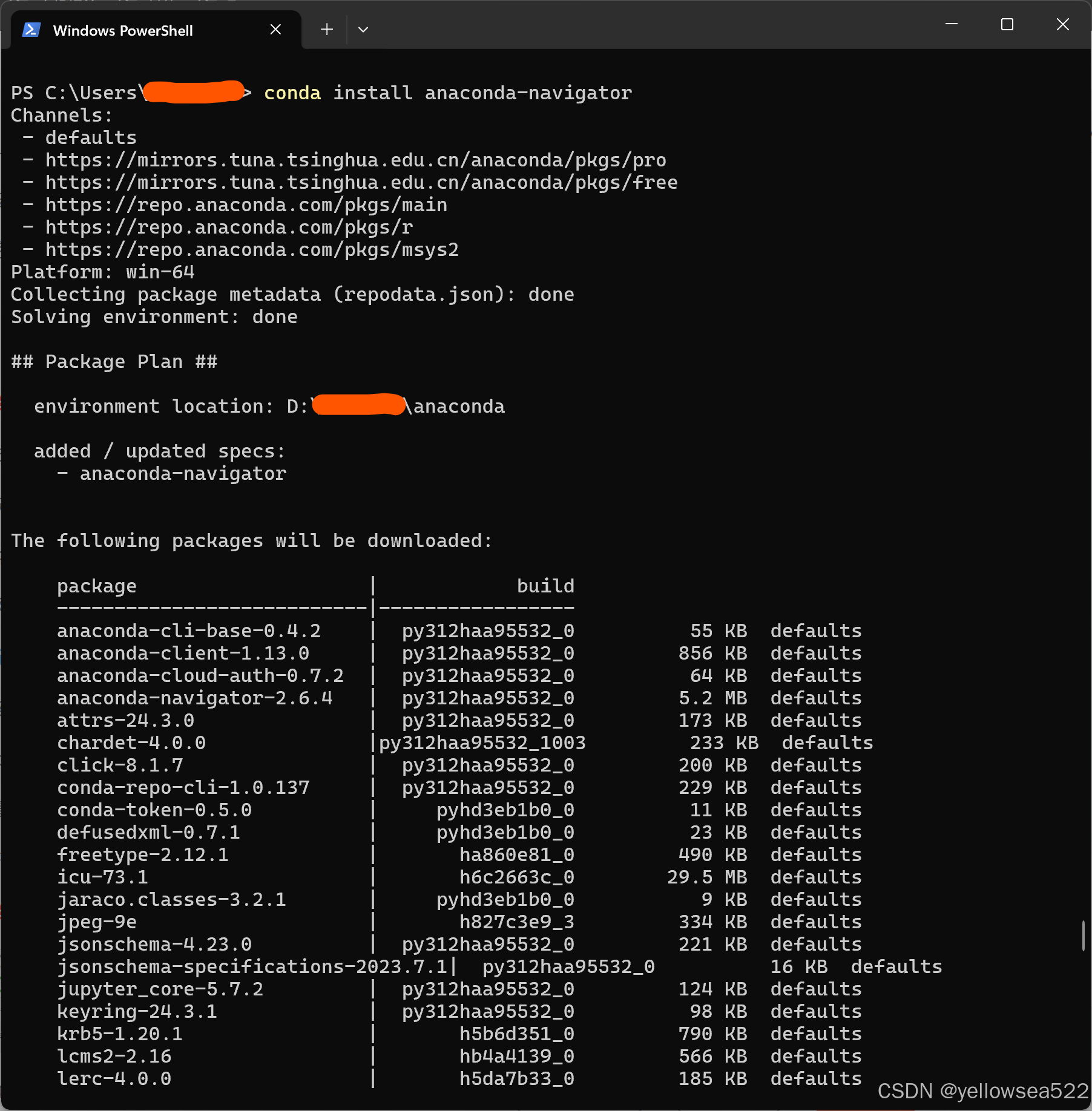Screen dimensions: 1092x1111
Task: Click the 5.2 MB size value
Action: [x=712, y=698]
